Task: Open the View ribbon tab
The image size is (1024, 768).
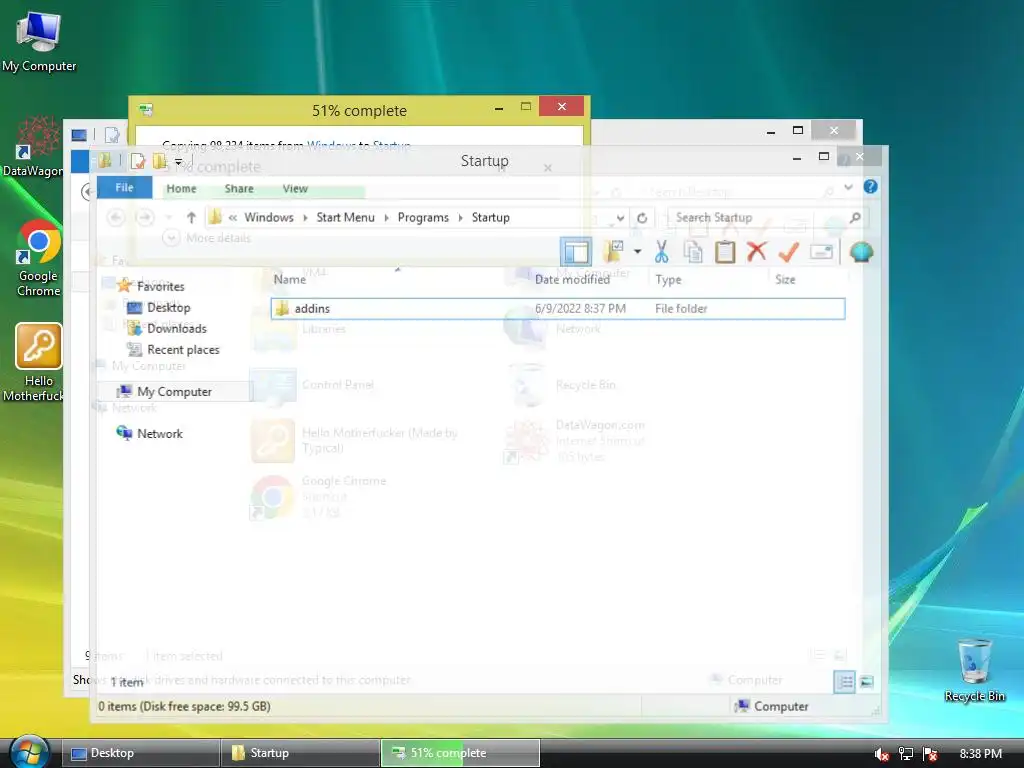Action: (x=295, y=189)
